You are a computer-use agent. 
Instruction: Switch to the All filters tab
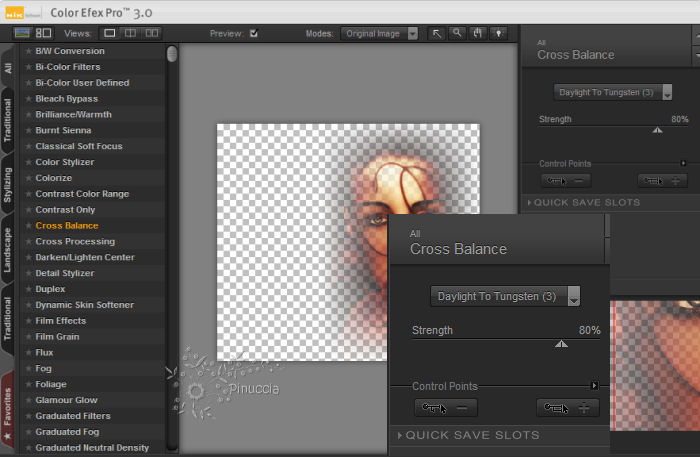[x=8, y=68]
